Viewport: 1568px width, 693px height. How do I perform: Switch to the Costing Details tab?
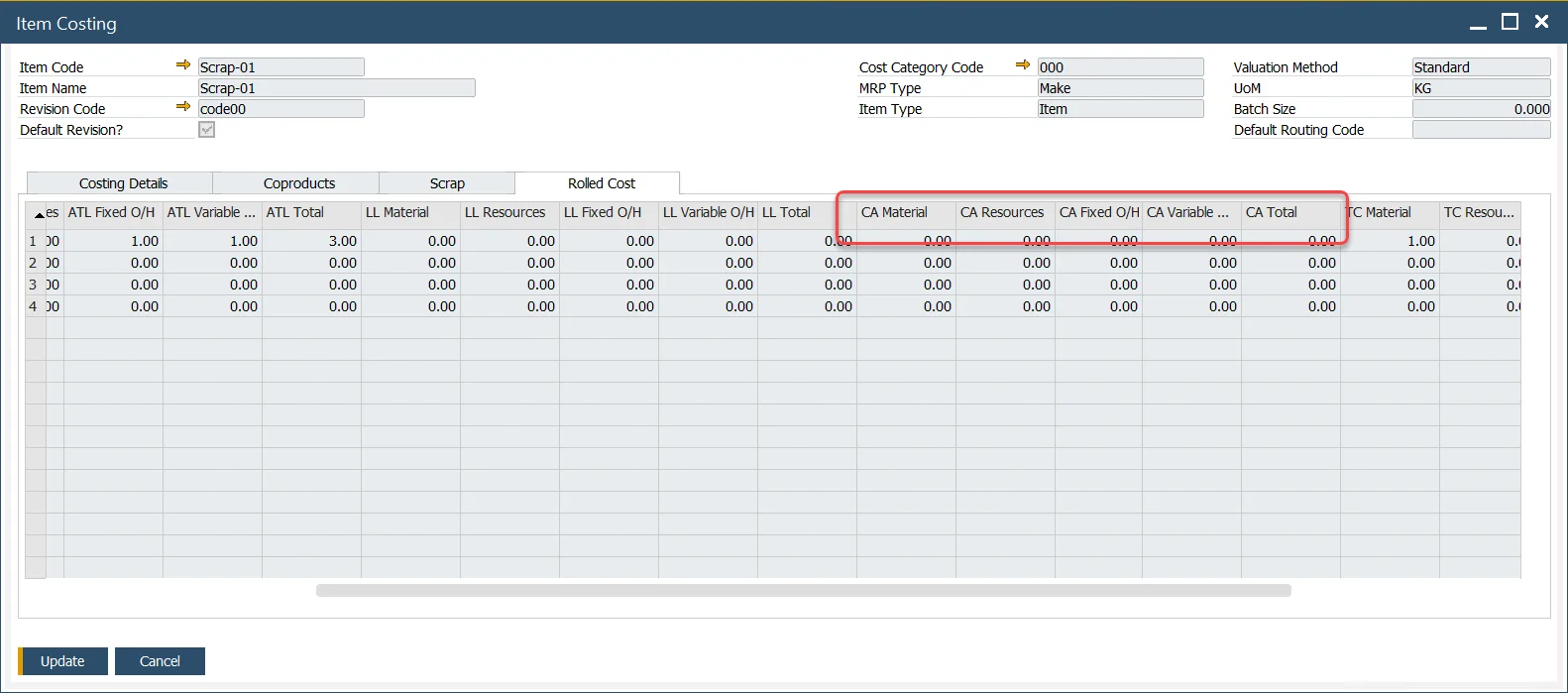click(x=123, y=183)
